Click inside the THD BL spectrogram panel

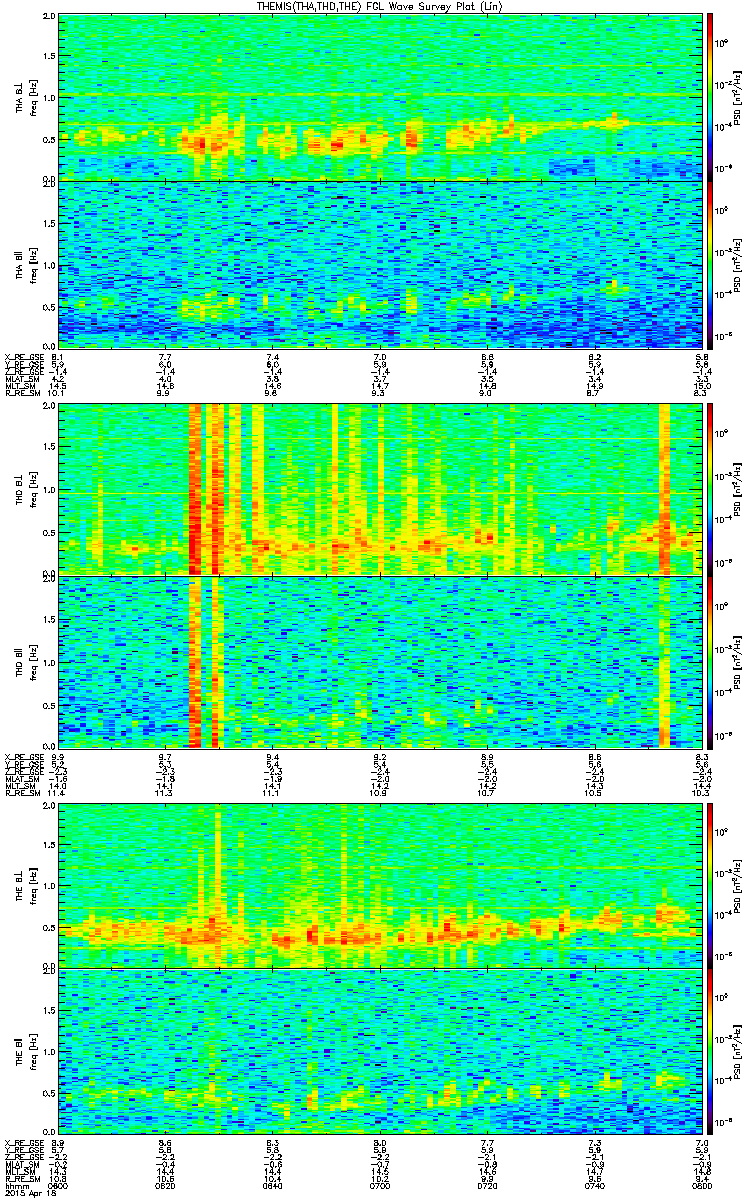[x=380, y=490]
